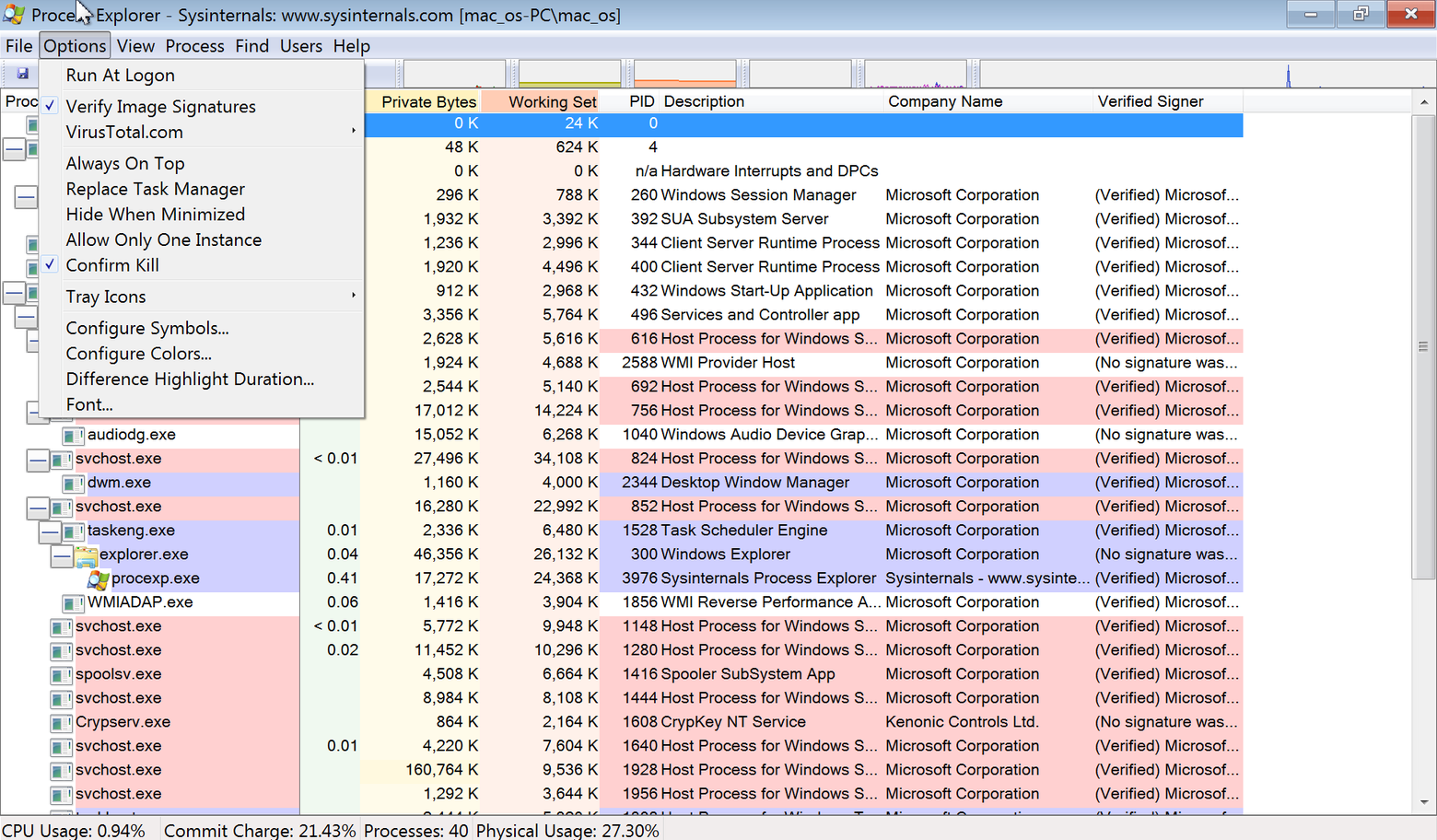1437x840 pixels.
Task: Click the icon of svchost.exe PID 1444
Action: point(62,698)
